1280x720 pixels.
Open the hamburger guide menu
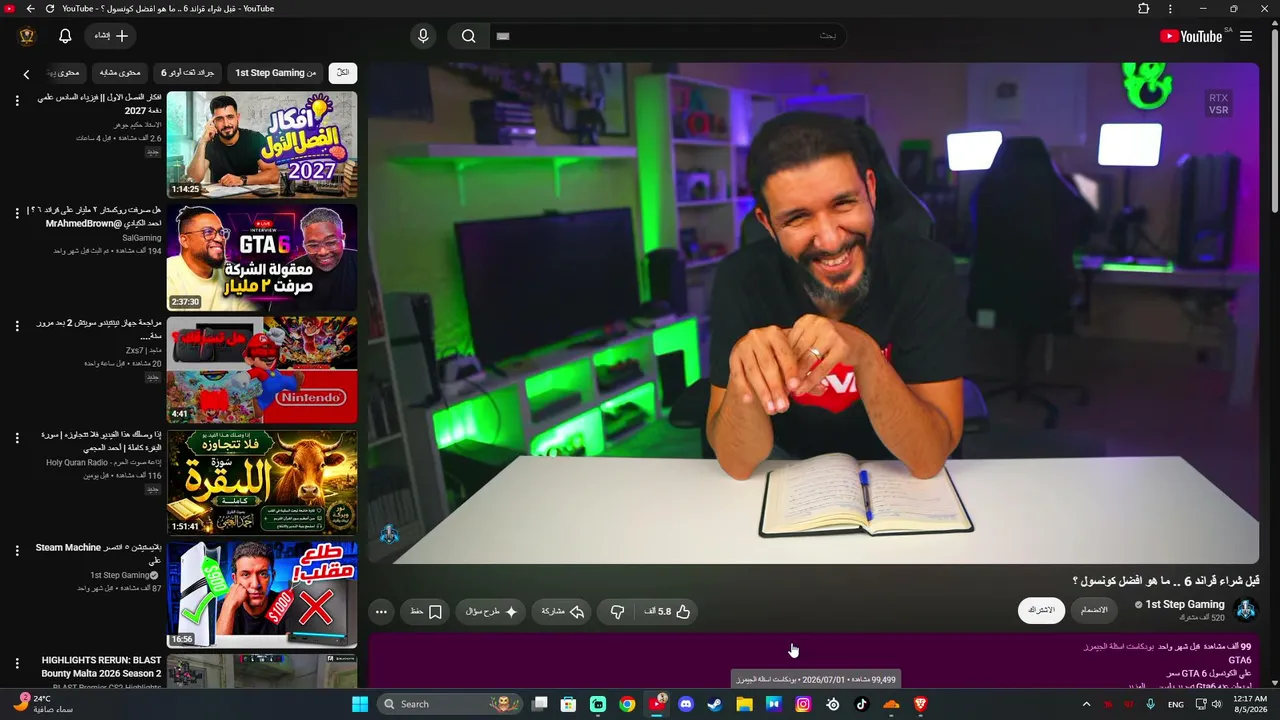(1246, 36)
